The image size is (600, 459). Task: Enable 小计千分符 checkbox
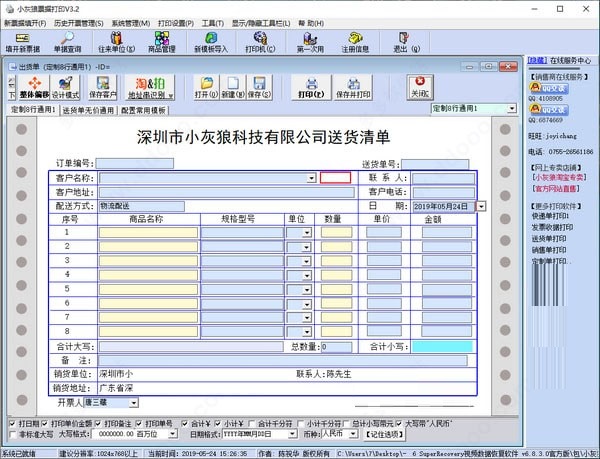(301, 423)
